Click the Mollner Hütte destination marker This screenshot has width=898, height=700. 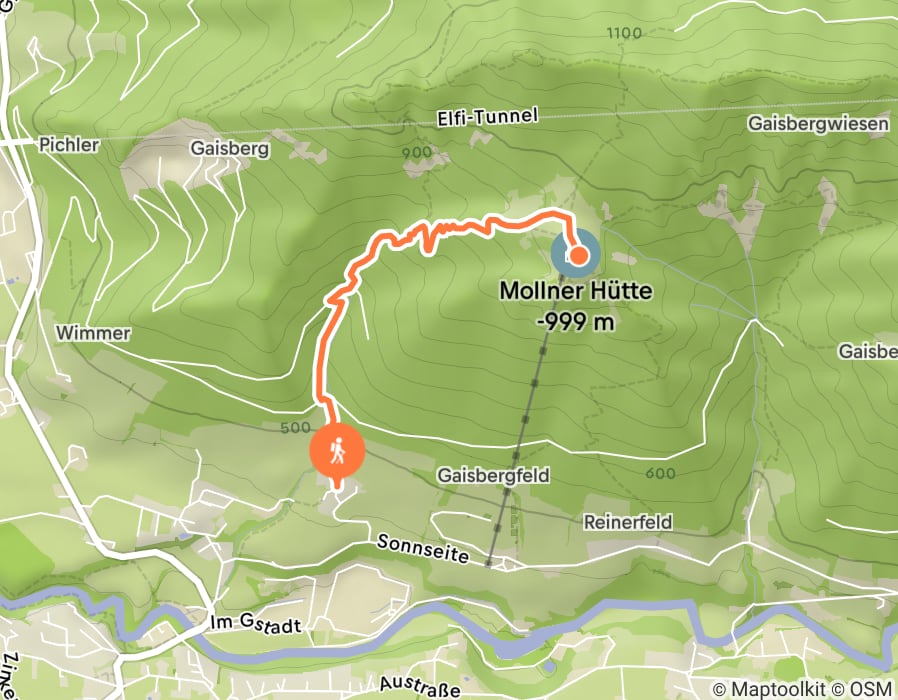tap(576, 255)
